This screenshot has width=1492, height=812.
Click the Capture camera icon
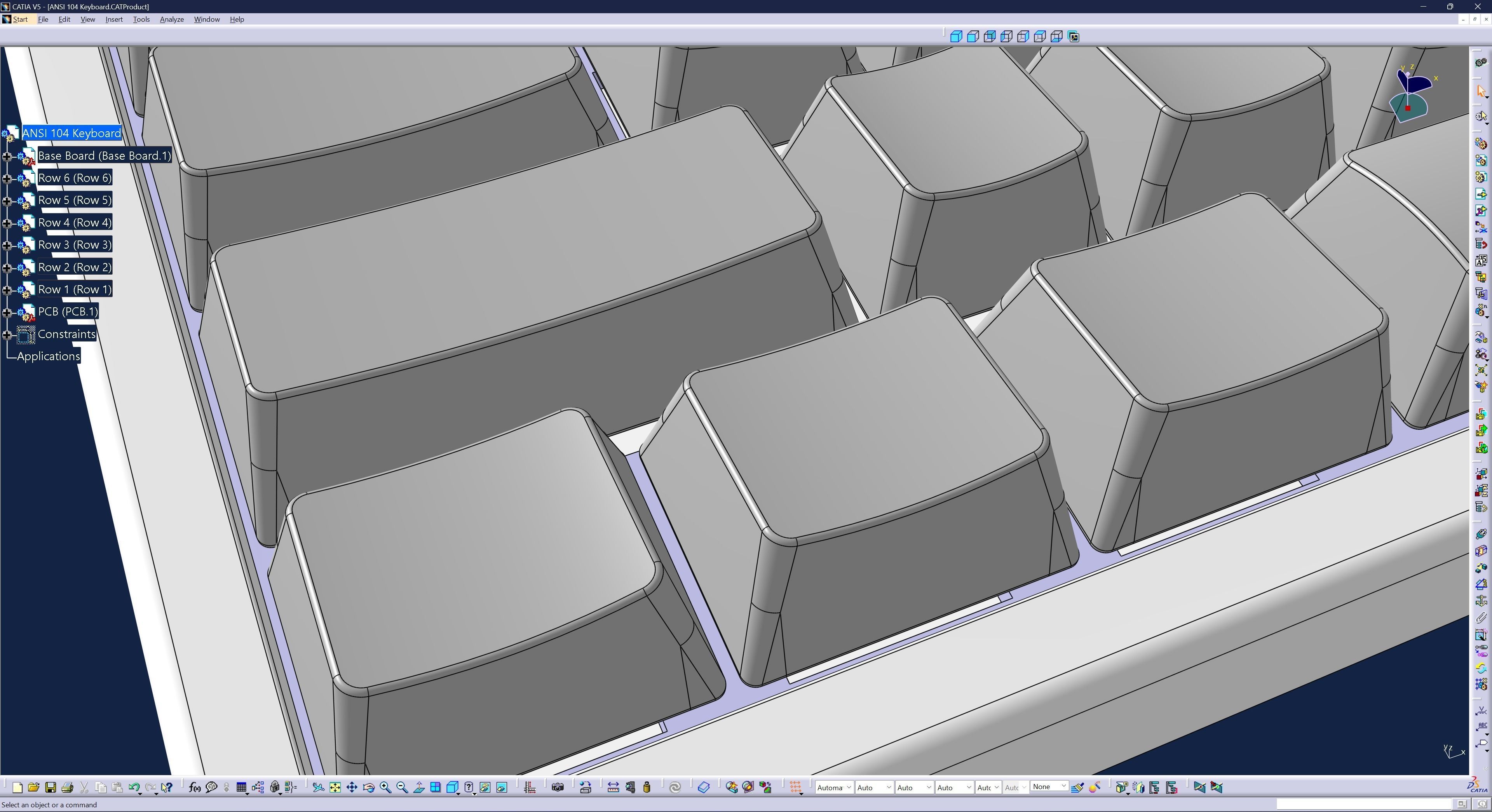tap(557, 788)
